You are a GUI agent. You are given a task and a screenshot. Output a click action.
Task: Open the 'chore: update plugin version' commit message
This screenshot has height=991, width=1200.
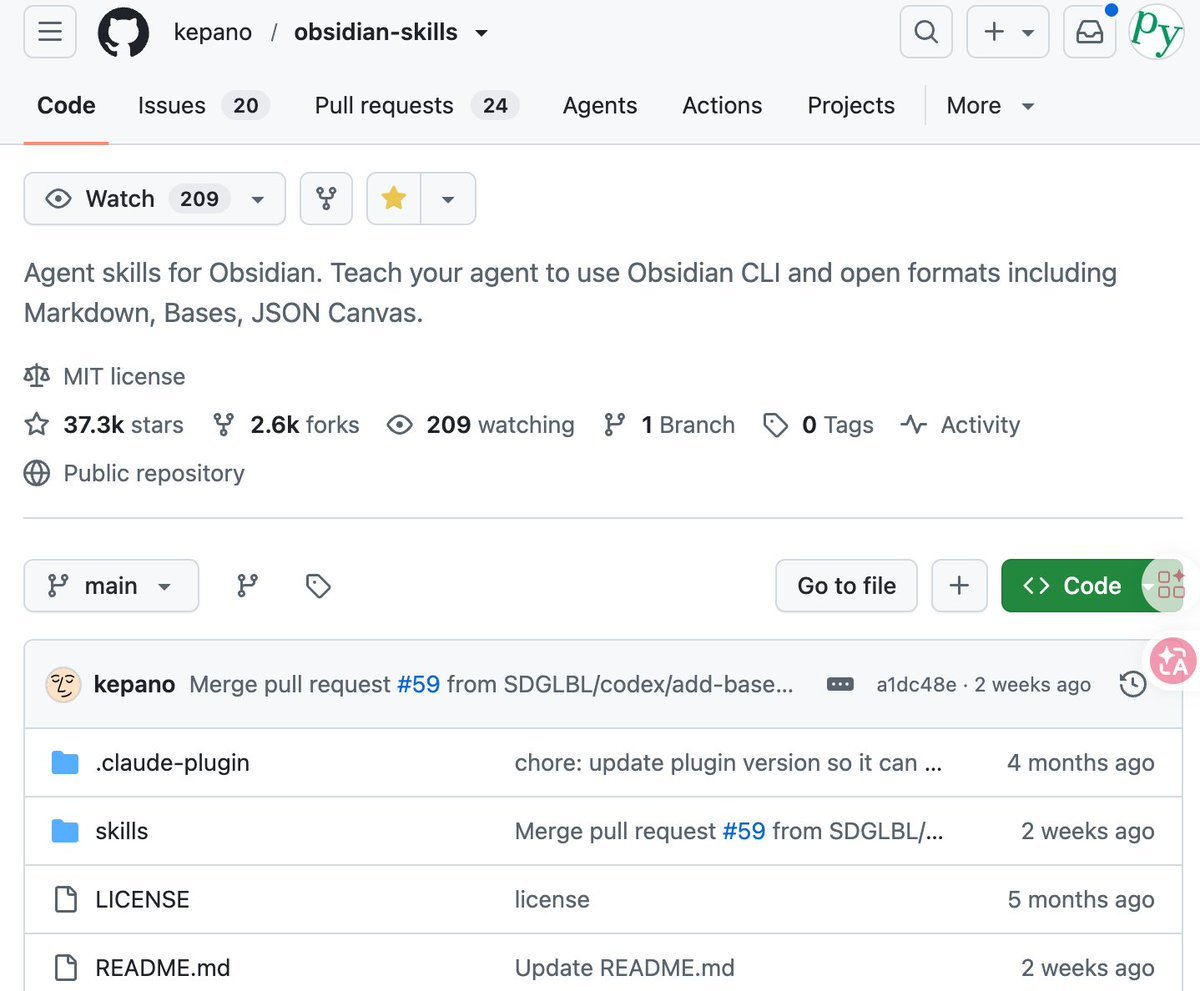728,763
